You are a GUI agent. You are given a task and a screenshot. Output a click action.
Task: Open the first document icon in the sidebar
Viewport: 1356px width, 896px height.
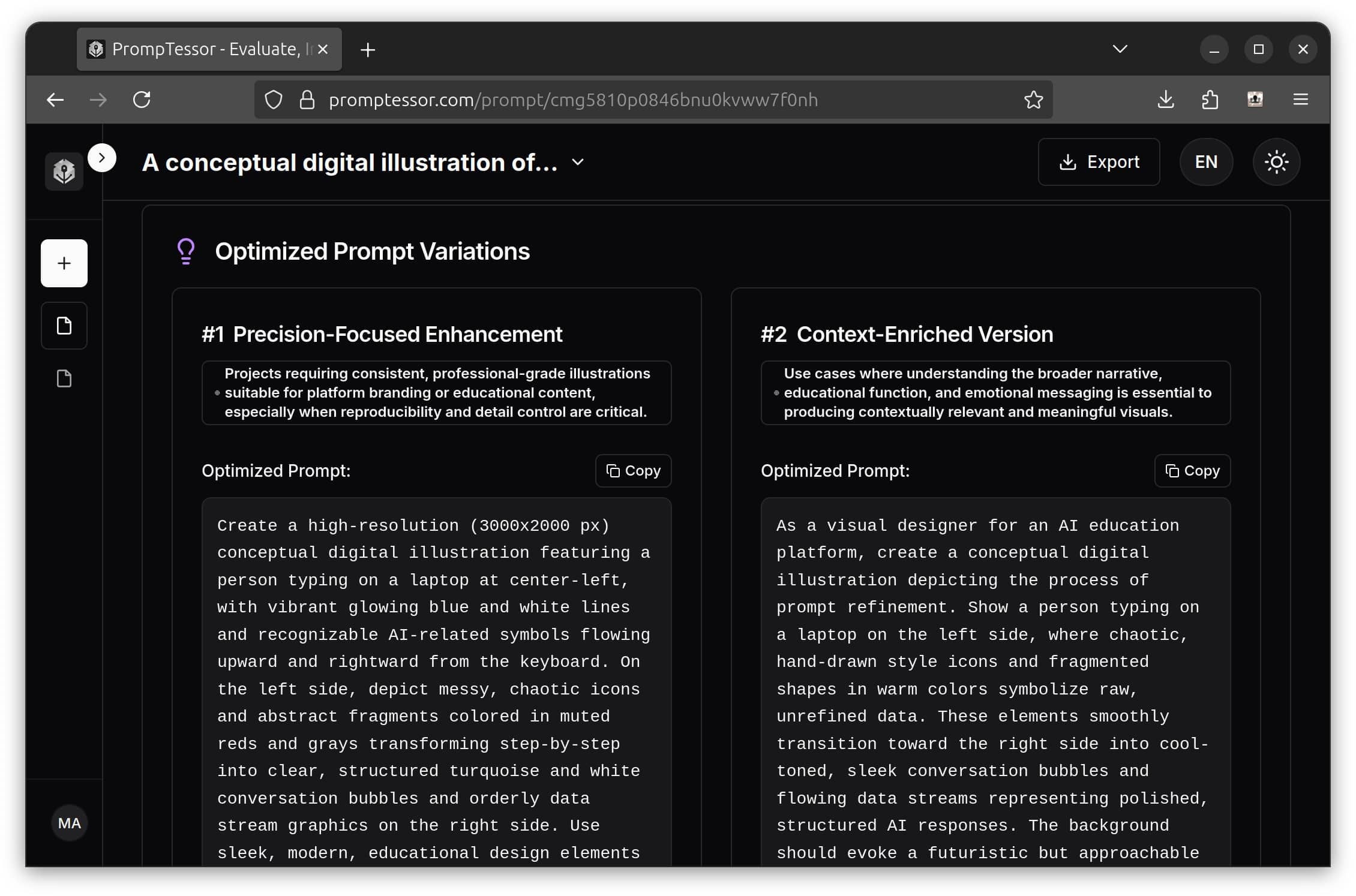64,326
